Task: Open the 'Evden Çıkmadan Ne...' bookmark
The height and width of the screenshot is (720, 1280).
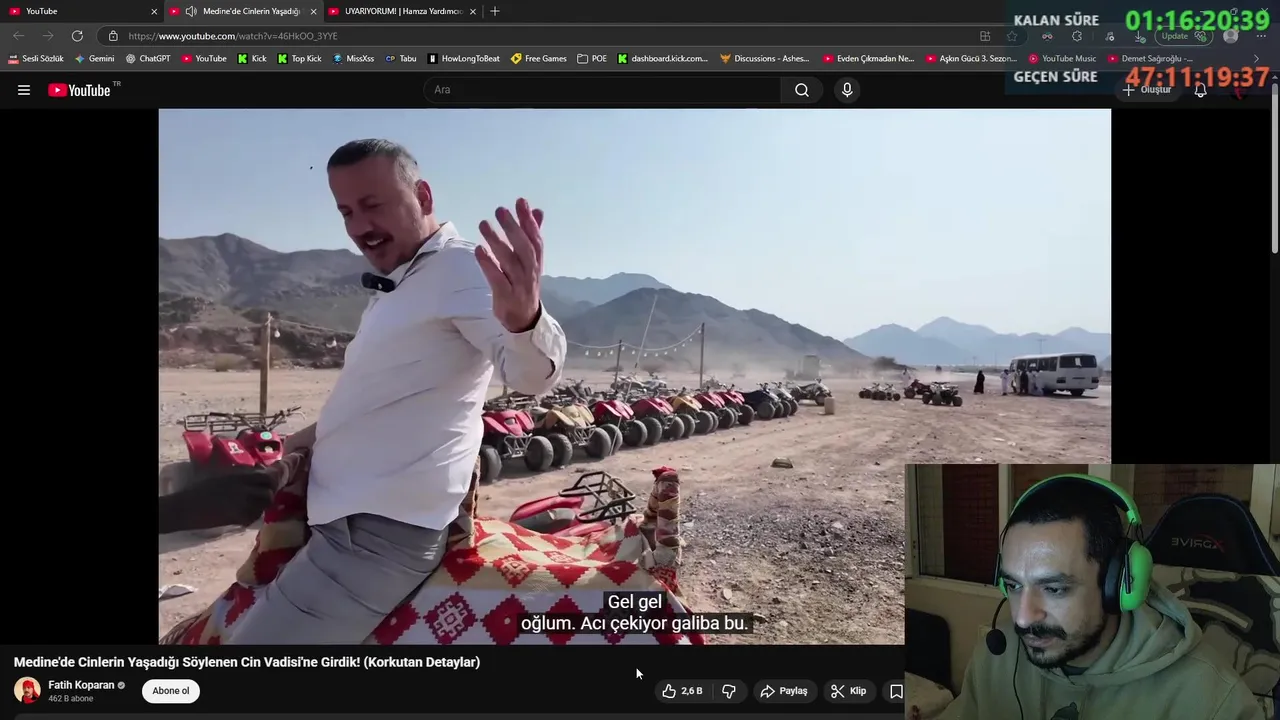Action: point(868,59)
